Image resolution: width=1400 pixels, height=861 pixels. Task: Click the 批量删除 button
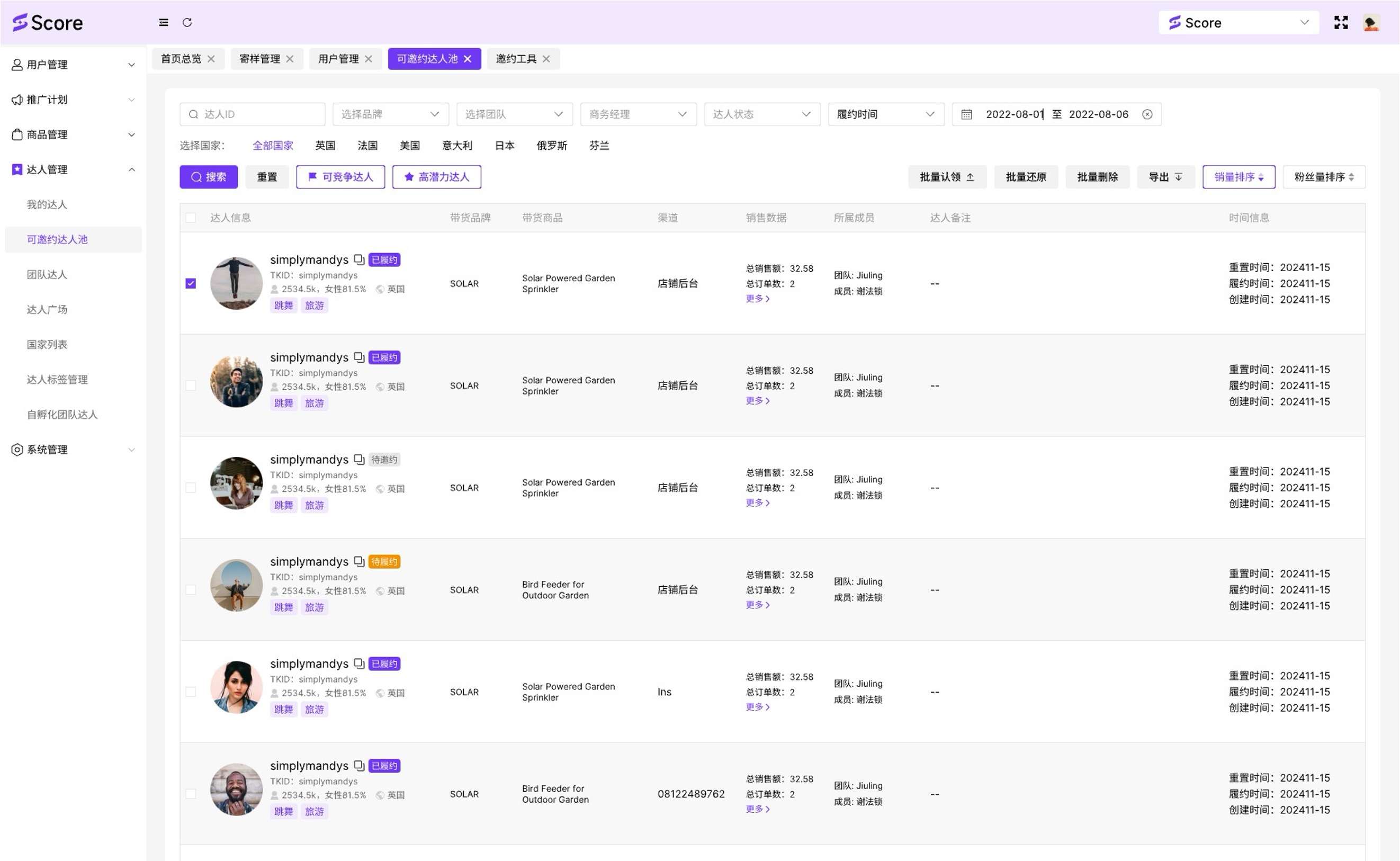(x=1097, y=176)
